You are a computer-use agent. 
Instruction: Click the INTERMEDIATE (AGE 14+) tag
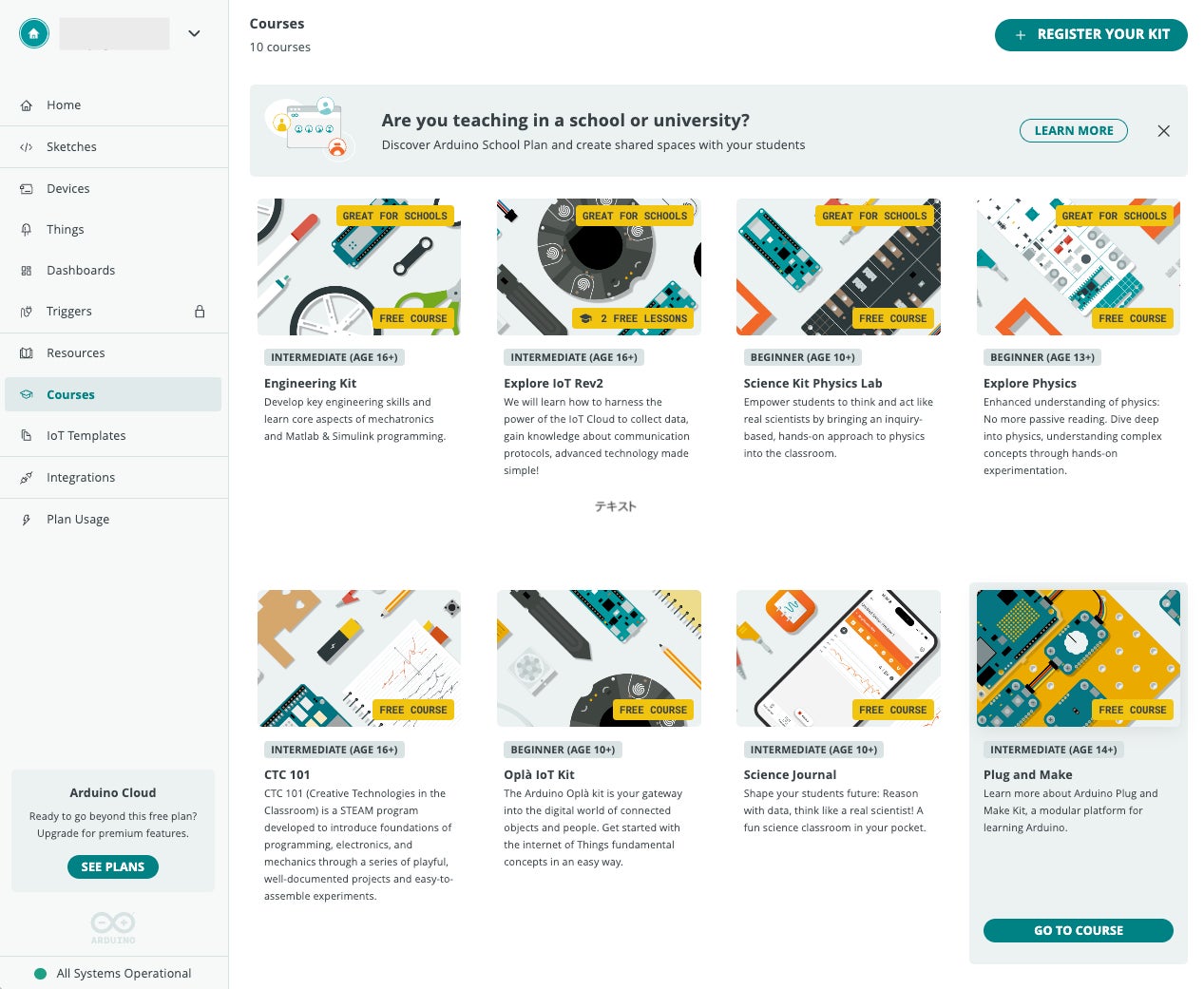point(1053,750)
